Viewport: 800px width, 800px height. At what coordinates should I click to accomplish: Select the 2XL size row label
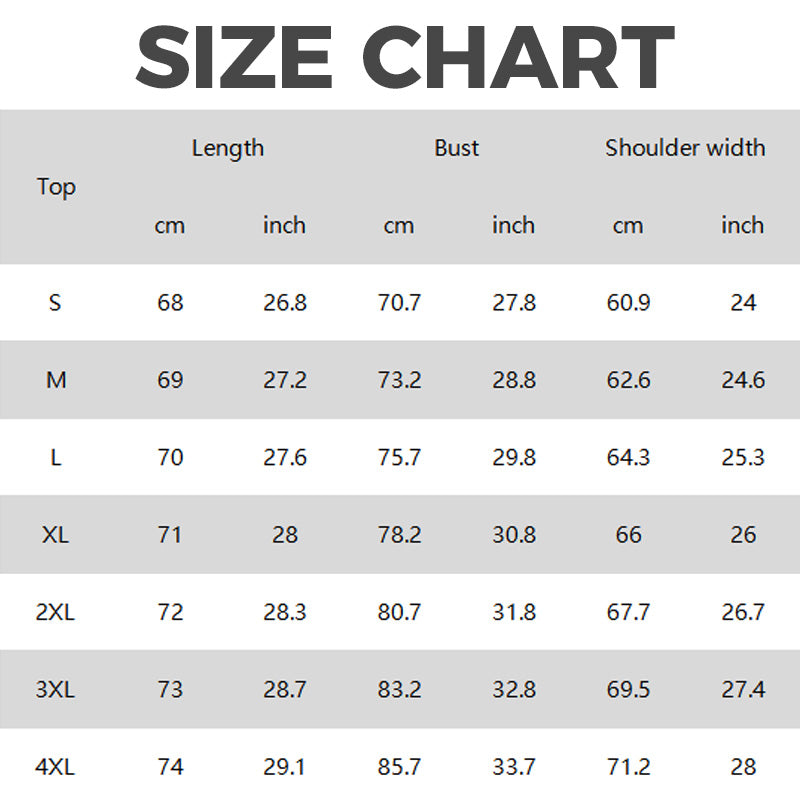pyautogui.click(x=55, y=612)
